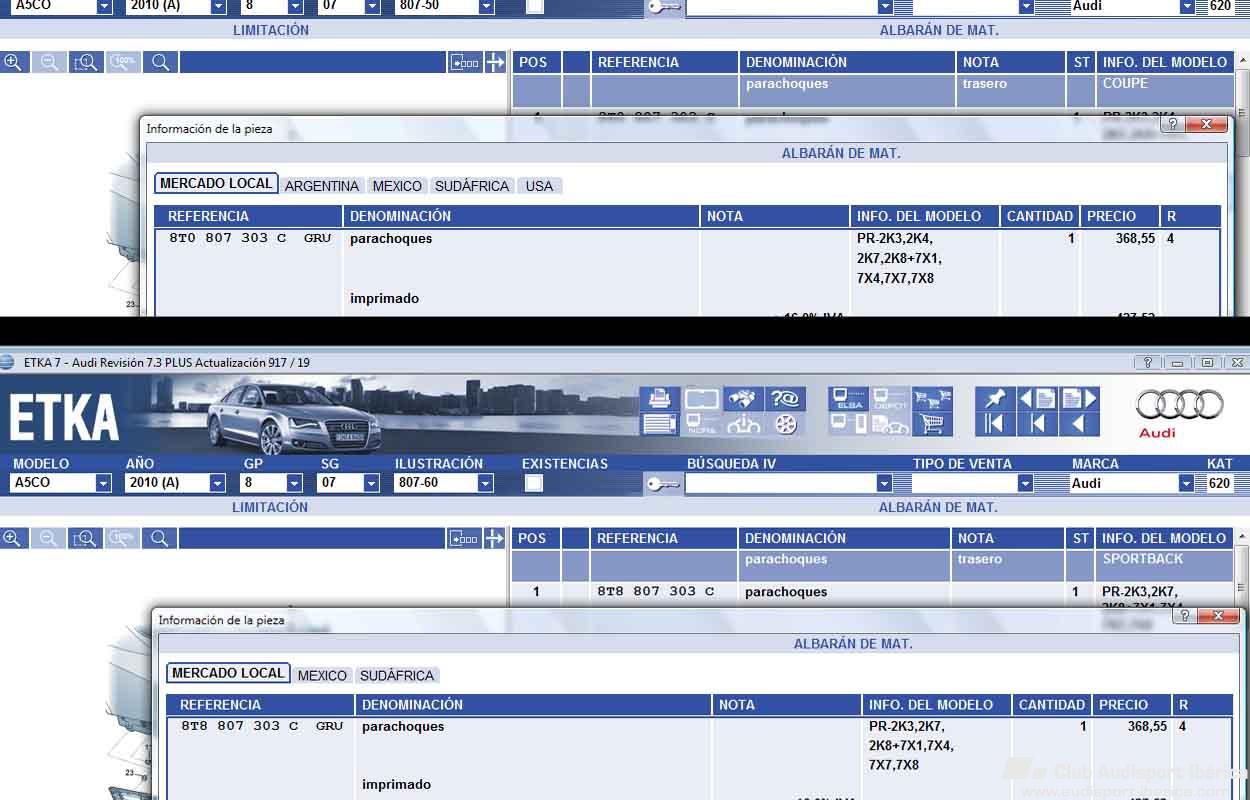Go to next page with right-arrow document icon
1250x800 pixels.
tap(1079, 399)
